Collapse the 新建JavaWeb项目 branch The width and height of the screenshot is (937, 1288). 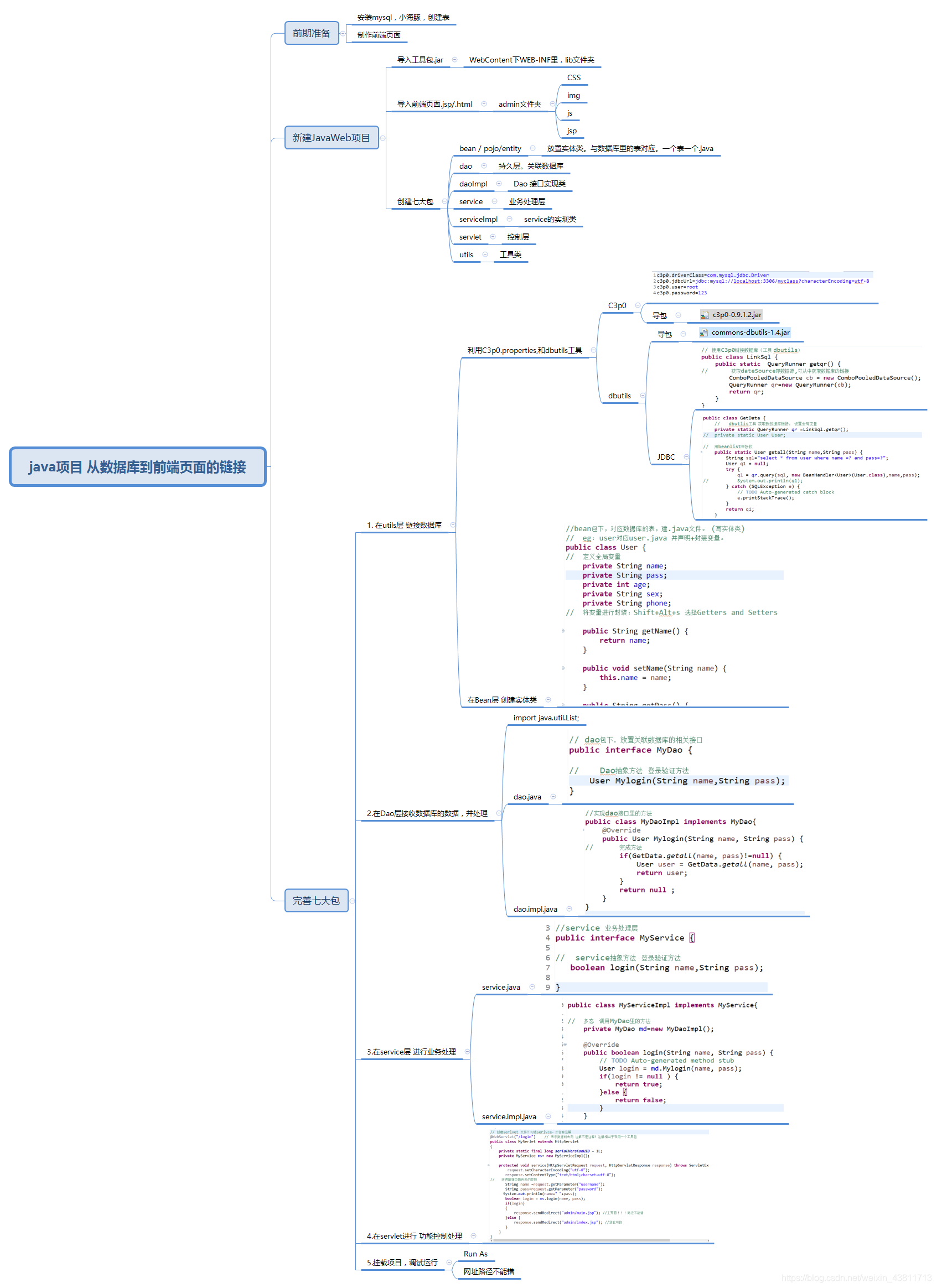pyautogui.click(x=382, y=138)
